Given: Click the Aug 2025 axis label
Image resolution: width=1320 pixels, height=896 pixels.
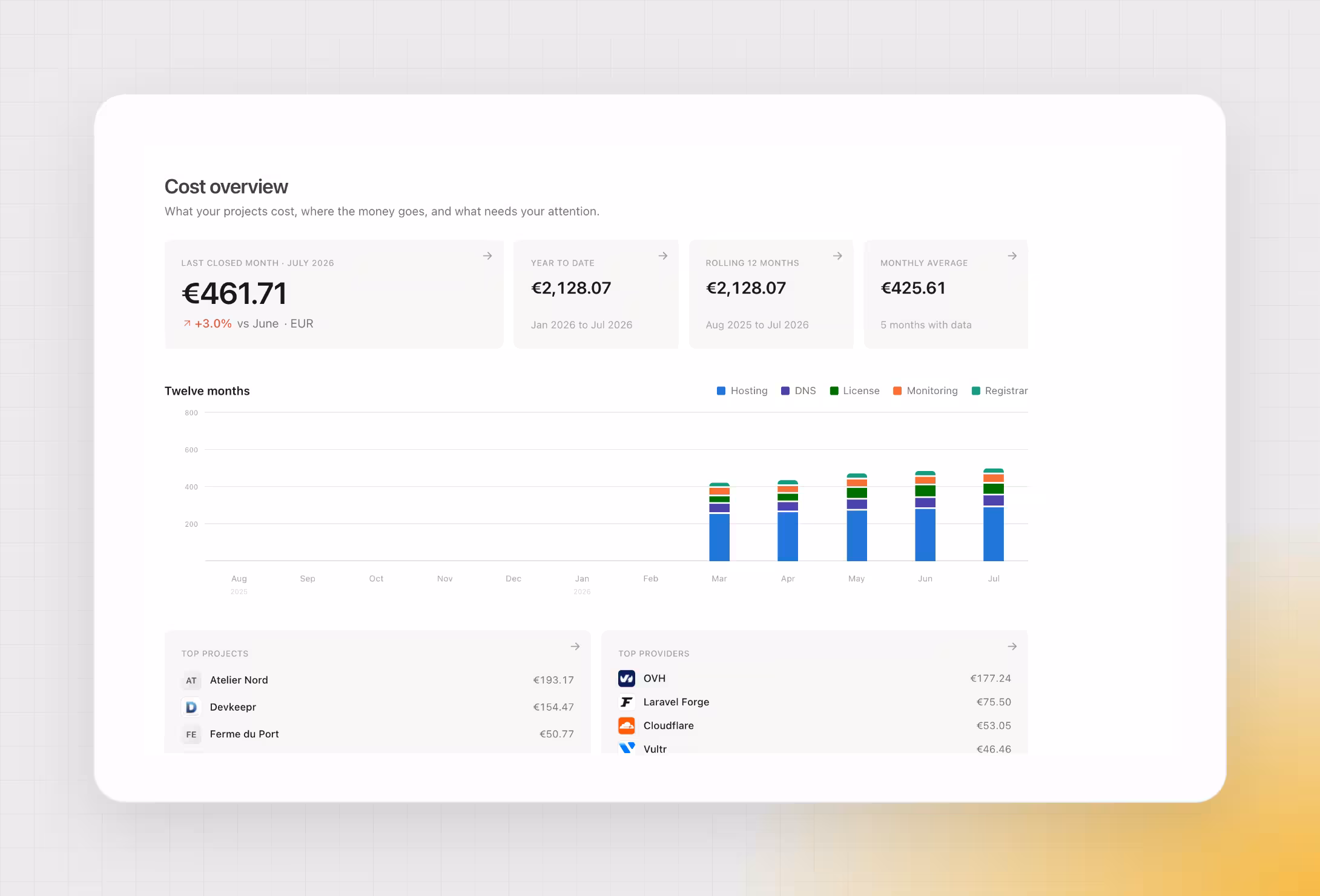Looking at the screenshot, I should coord(239,584).
